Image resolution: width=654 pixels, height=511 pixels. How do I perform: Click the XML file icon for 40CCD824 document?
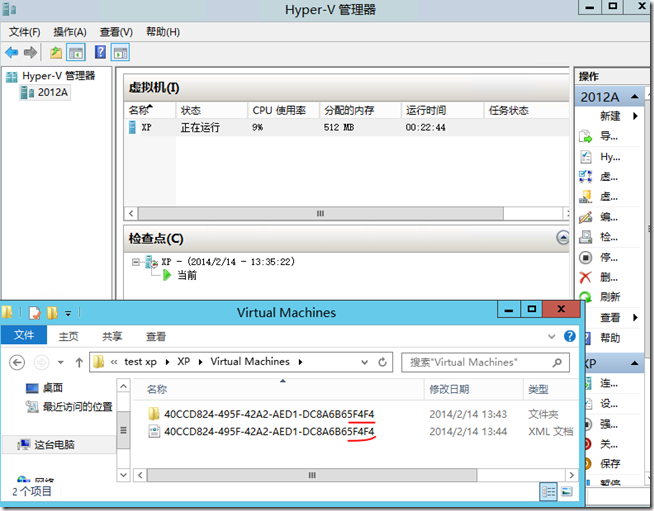154,431
